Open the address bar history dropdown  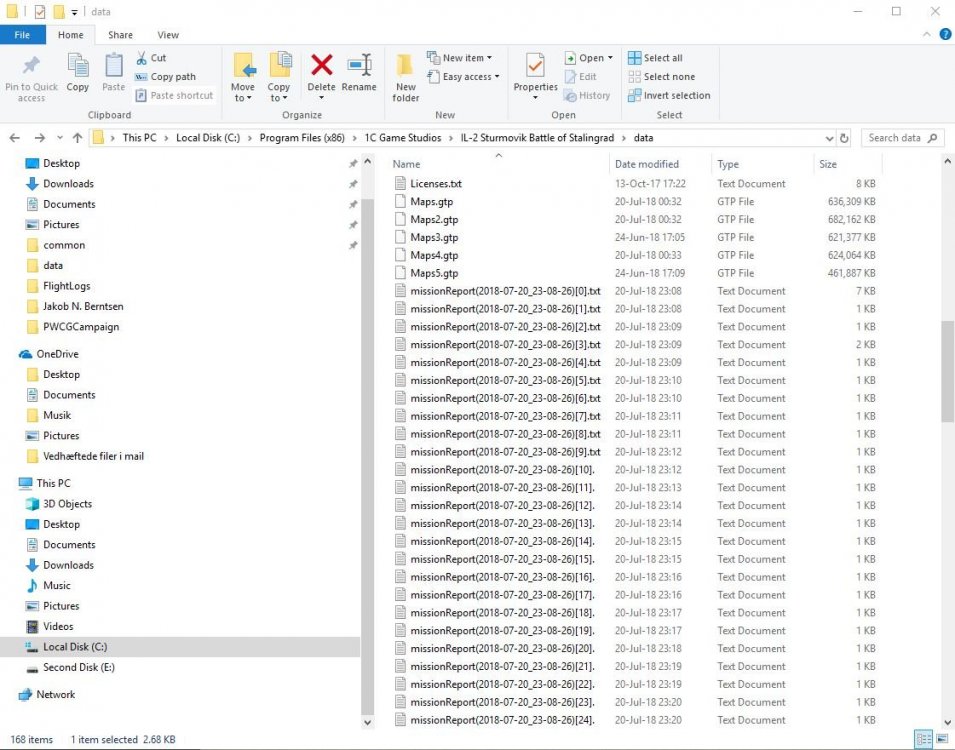[x=829, y=138]
